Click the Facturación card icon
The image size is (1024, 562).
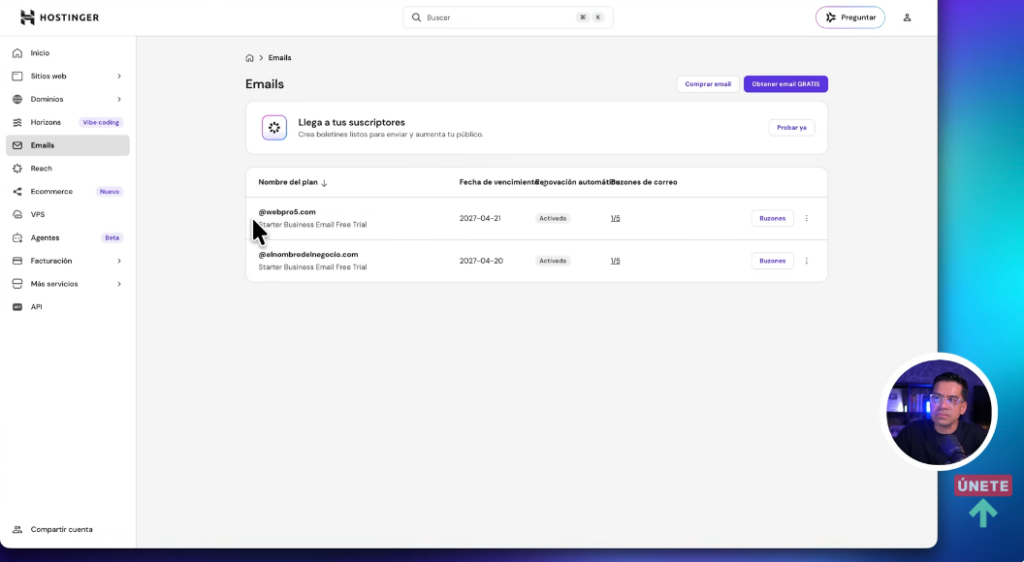(18, 260)
